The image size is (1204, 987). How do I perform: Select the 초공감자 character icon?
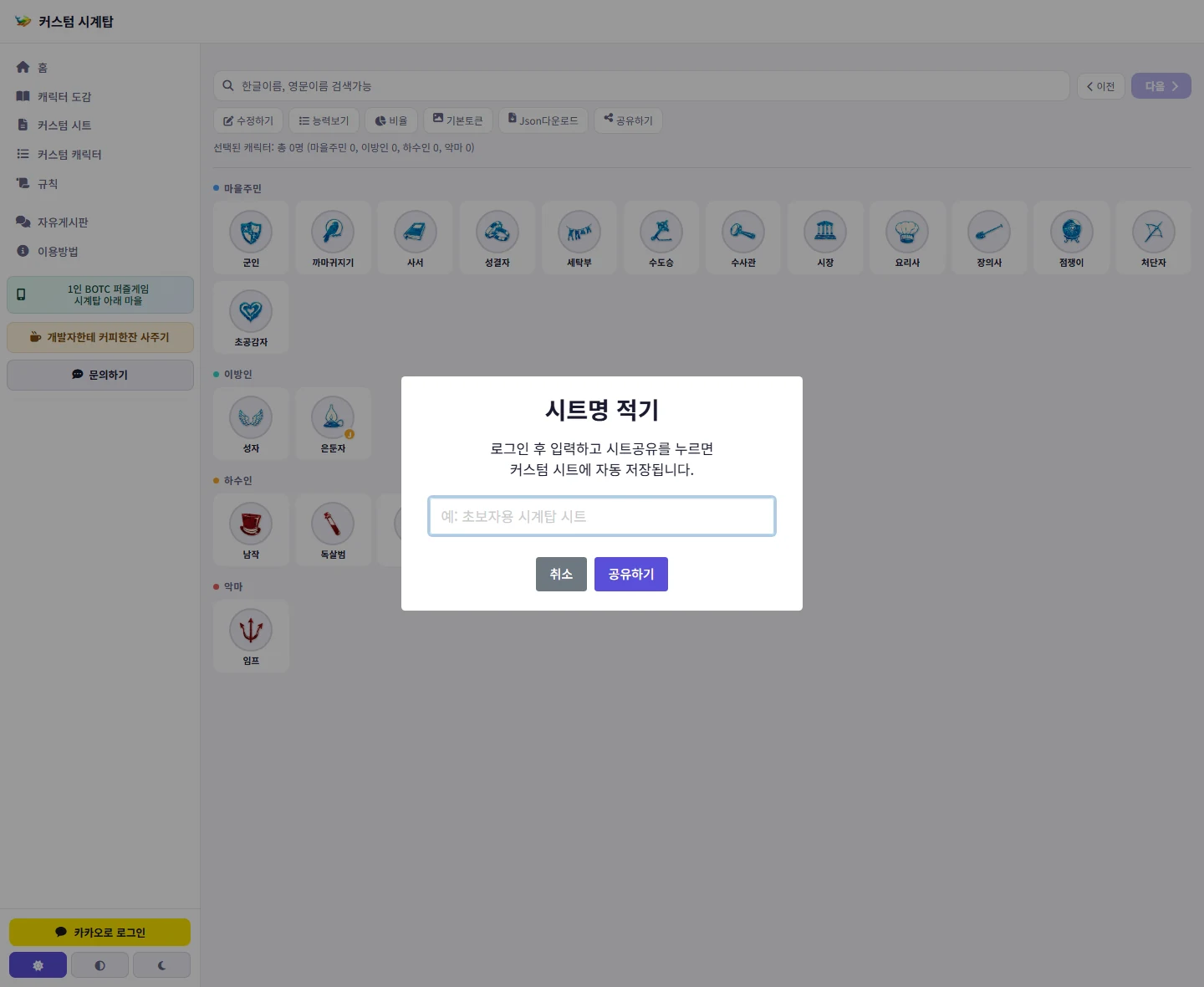251,311
